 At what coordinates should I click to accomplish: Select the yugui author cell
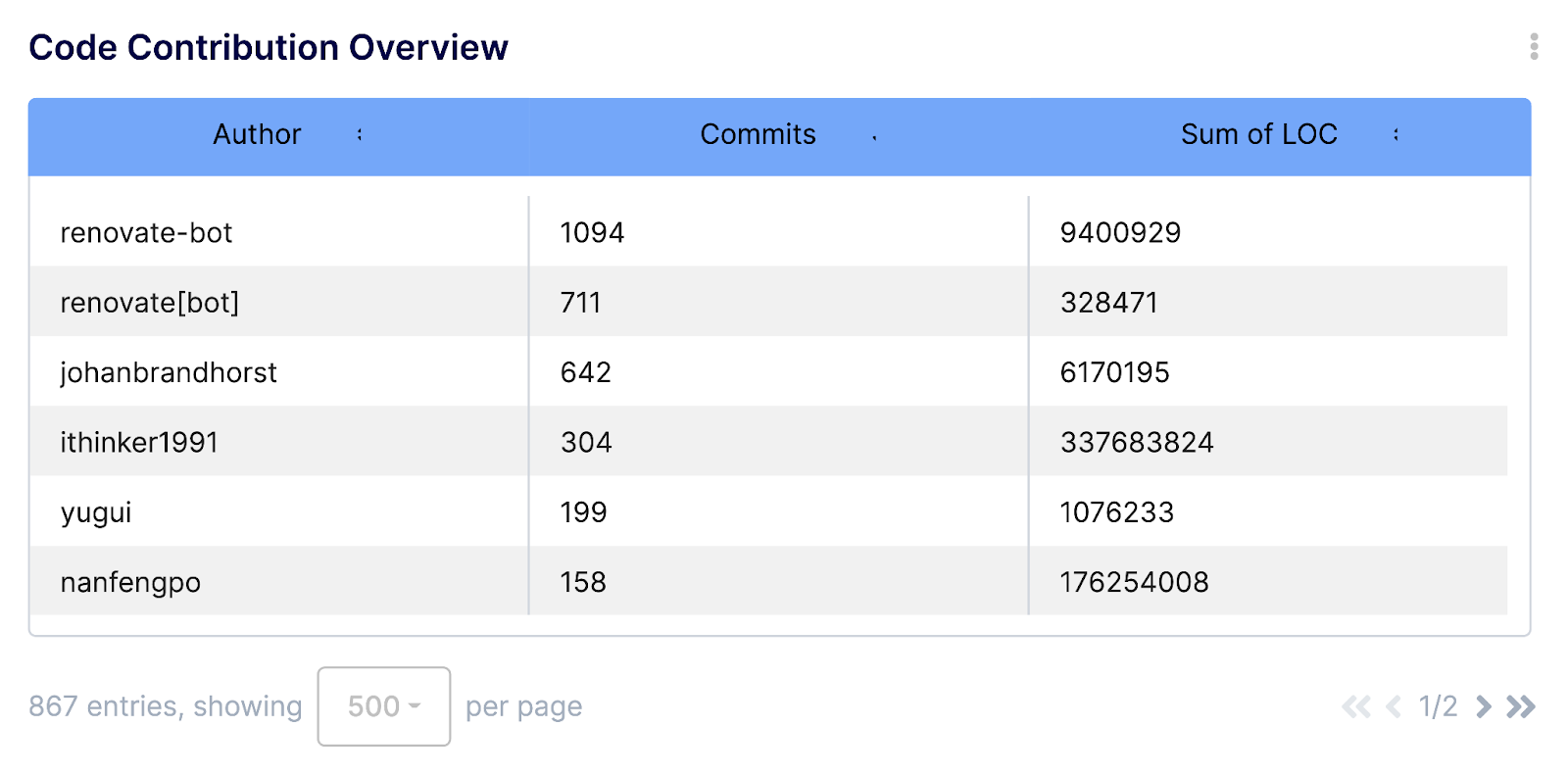coord(96,512)
